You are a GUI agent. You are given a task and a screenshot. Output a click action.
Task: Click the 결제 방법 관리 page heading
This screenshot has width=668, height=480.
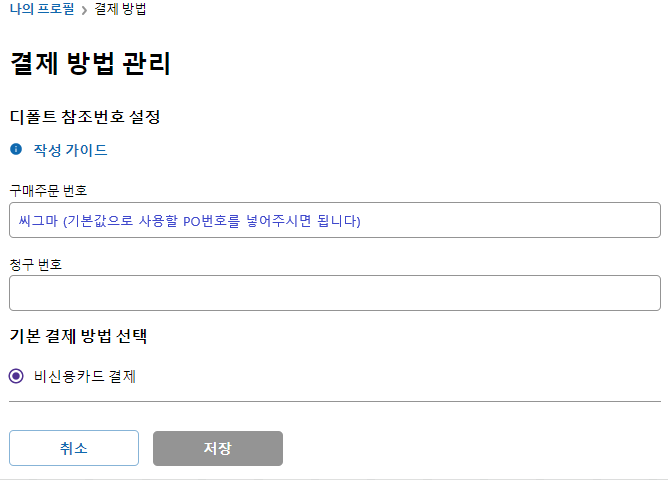pos(90,64)
